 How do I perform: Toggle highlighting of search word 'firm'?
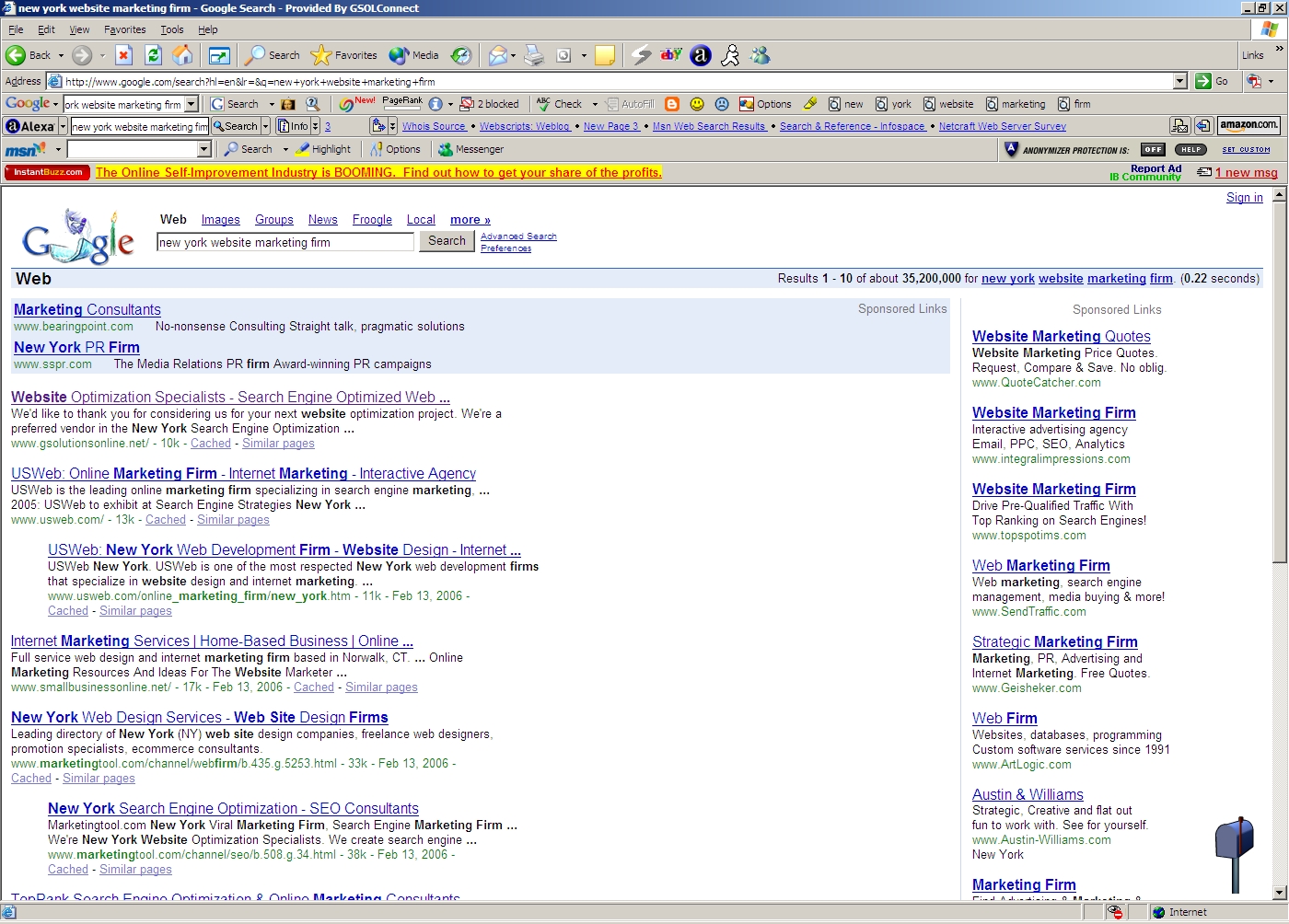point(1074,104)
